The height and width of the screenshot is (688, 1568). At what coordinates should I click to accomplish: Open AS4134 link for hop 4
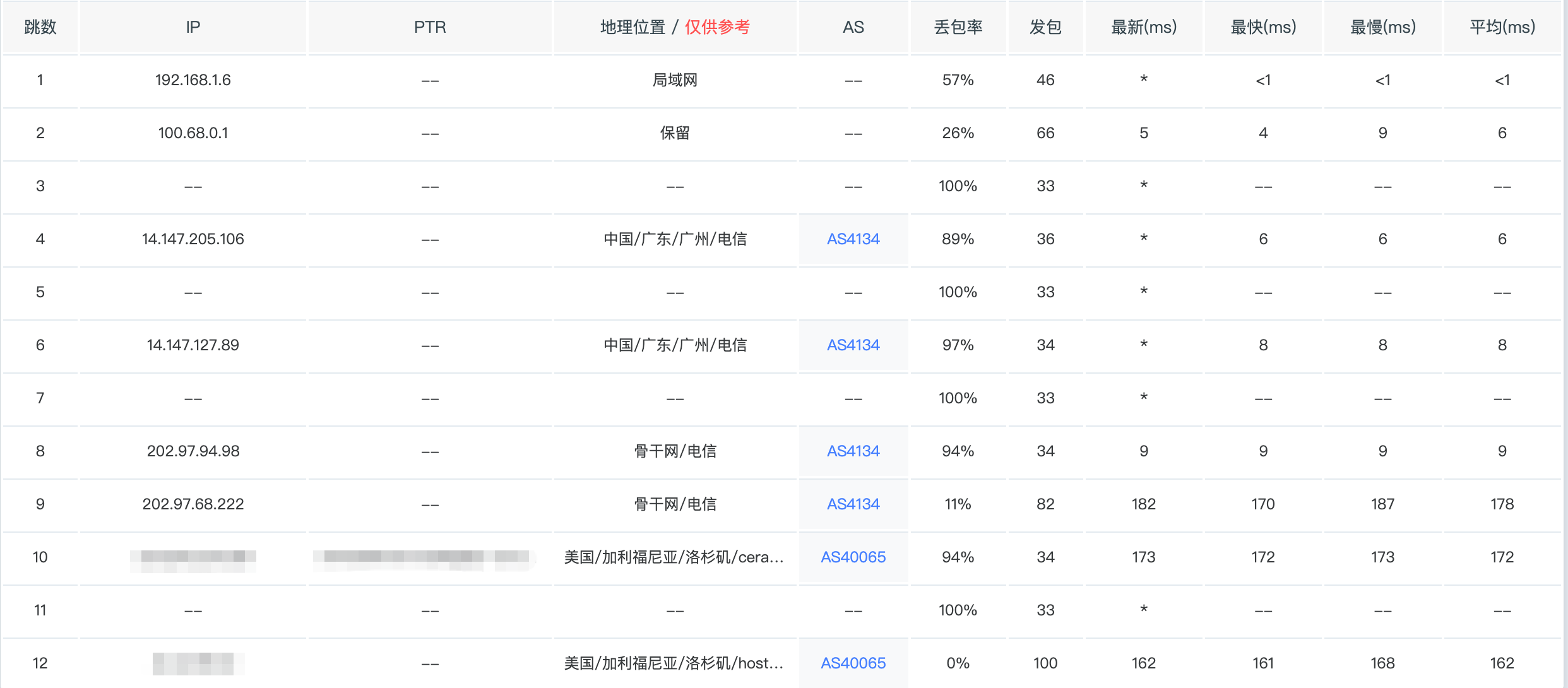[853, 239]
